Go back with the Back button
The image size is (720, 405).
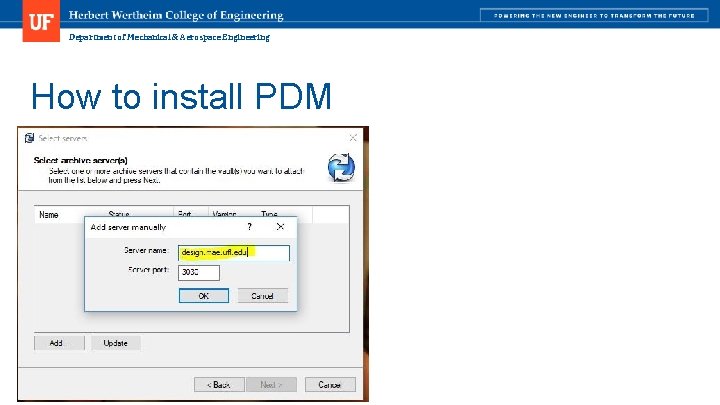tap(219, 385)
